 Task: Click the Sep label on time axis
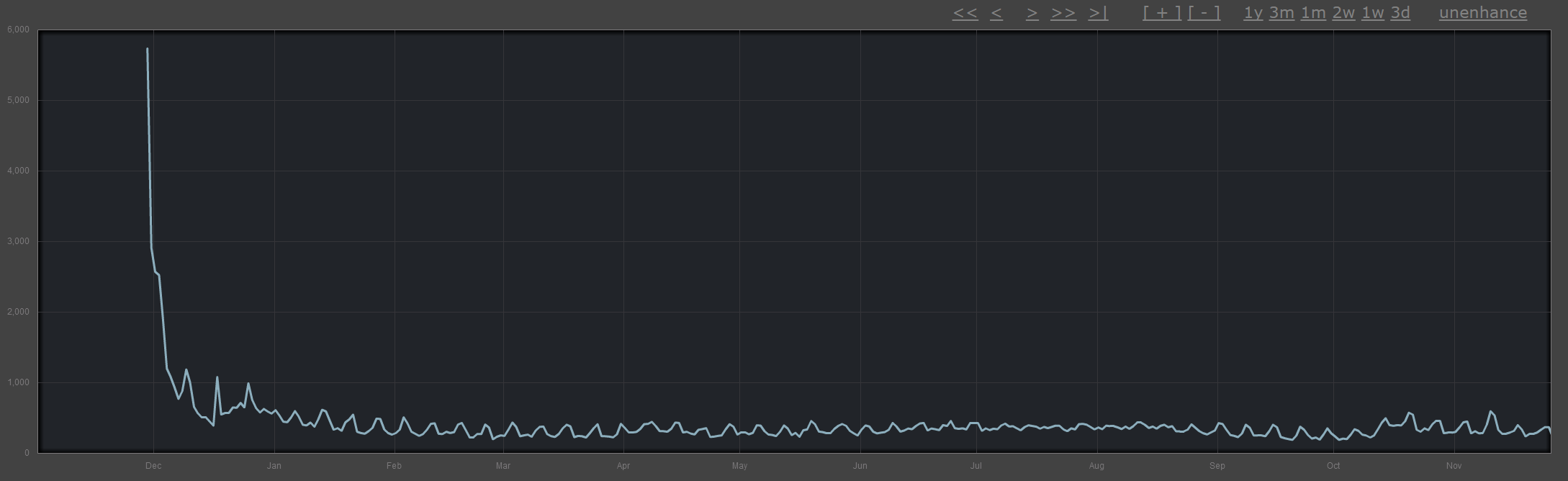1217,466
